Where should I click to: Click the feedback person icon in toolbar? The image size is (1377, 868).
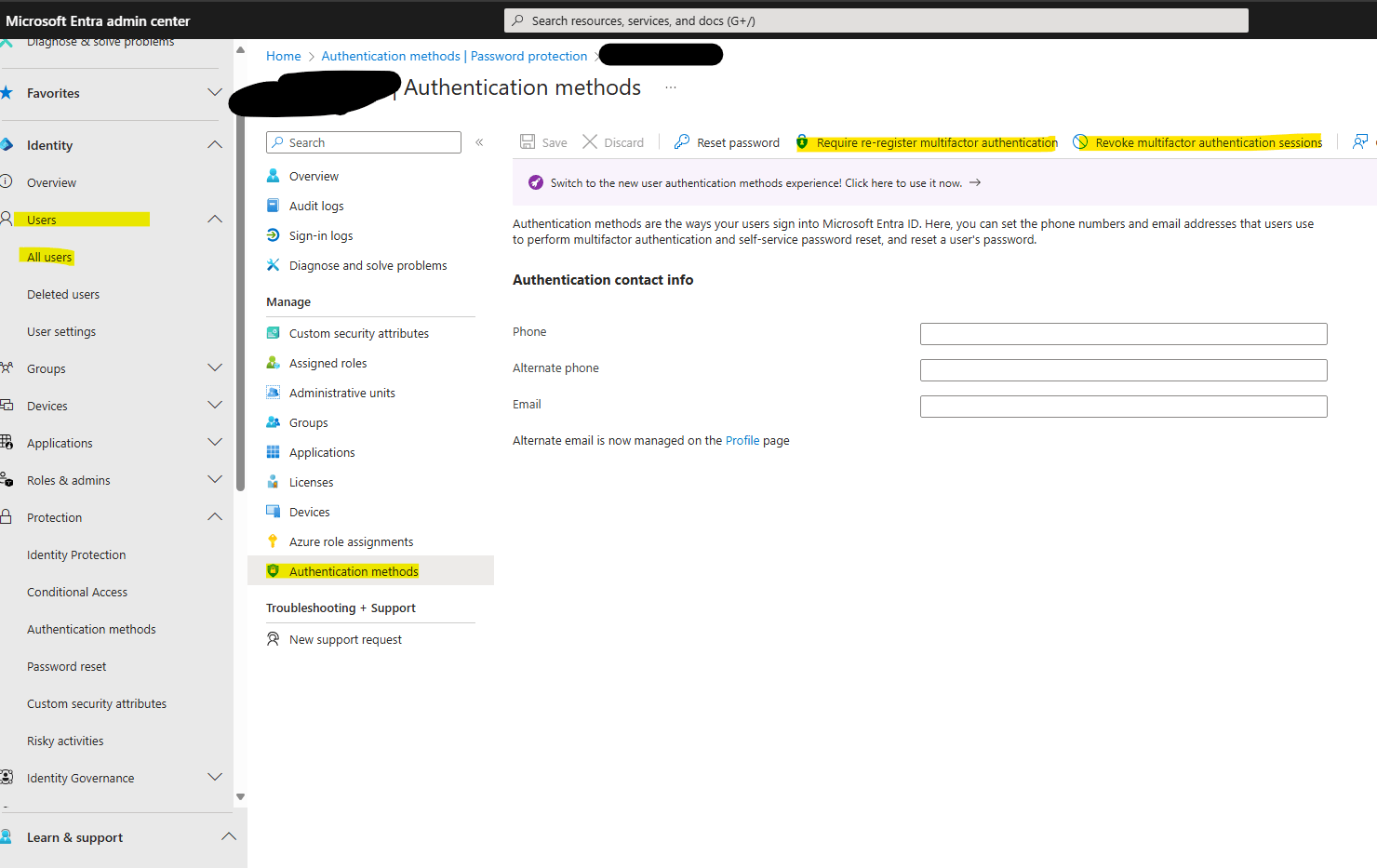(1360, 141)
